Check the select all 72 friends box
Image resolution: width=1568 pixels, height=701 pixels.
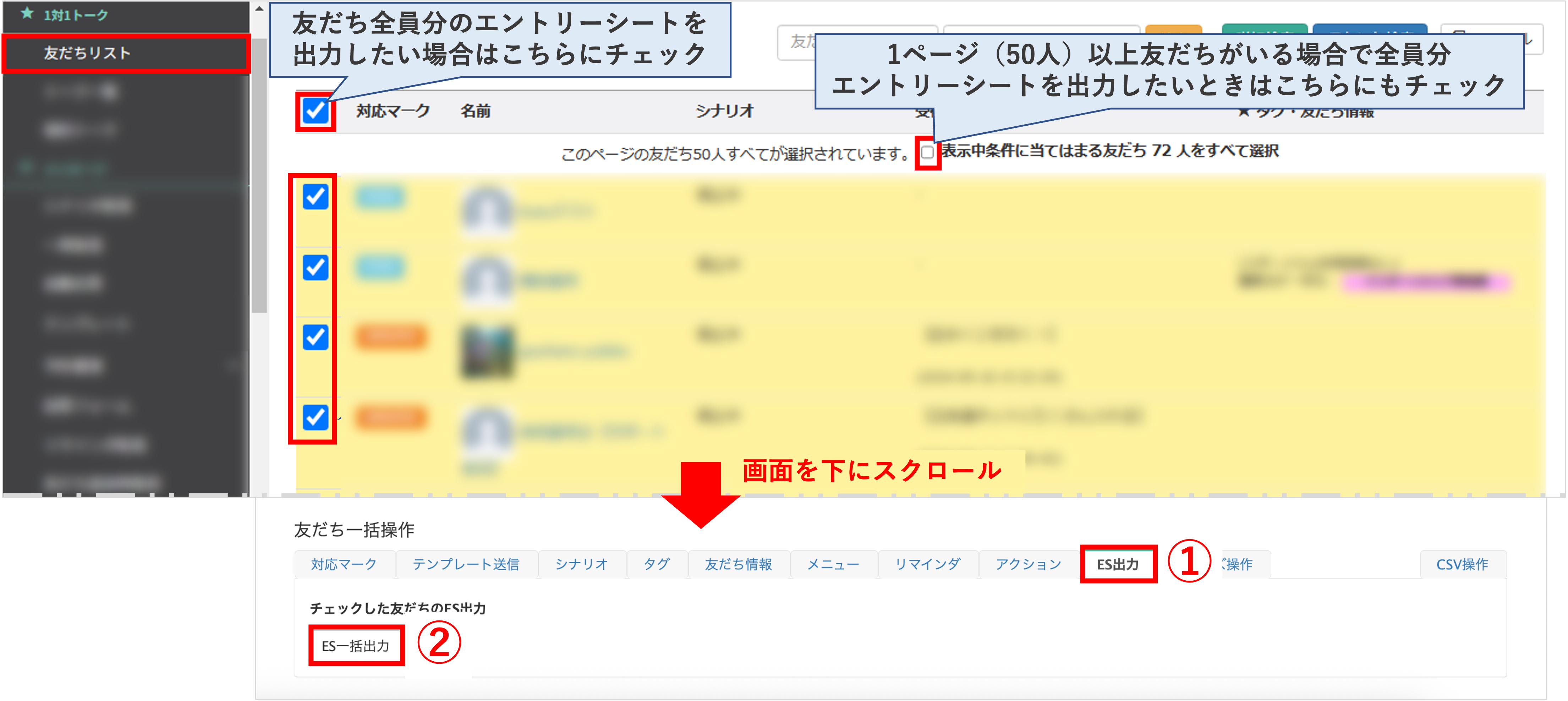coord(927,152)
